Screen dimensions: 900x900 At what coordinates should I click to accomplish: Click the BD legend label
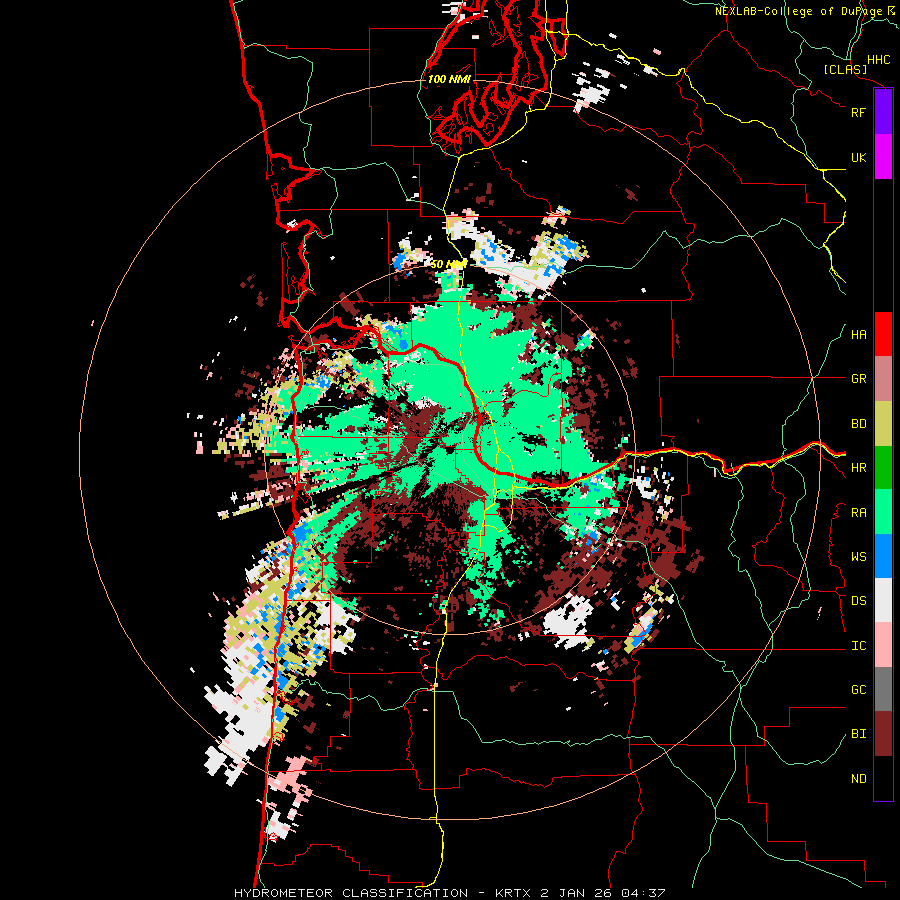[x=858, y=424]
